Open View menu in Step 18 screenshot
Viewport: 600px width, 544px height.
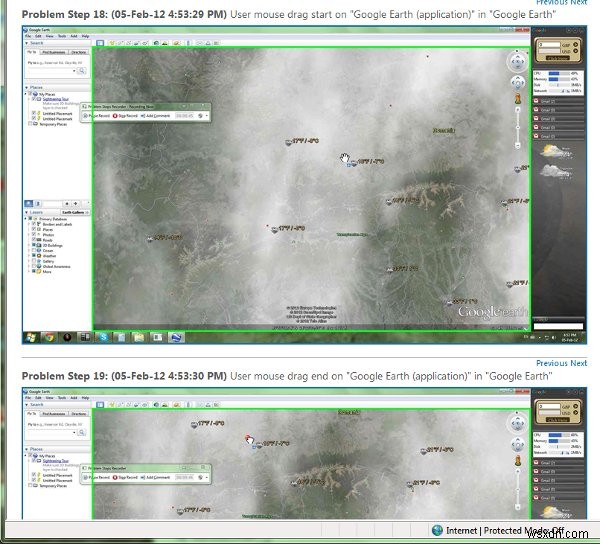click(50, 36)
